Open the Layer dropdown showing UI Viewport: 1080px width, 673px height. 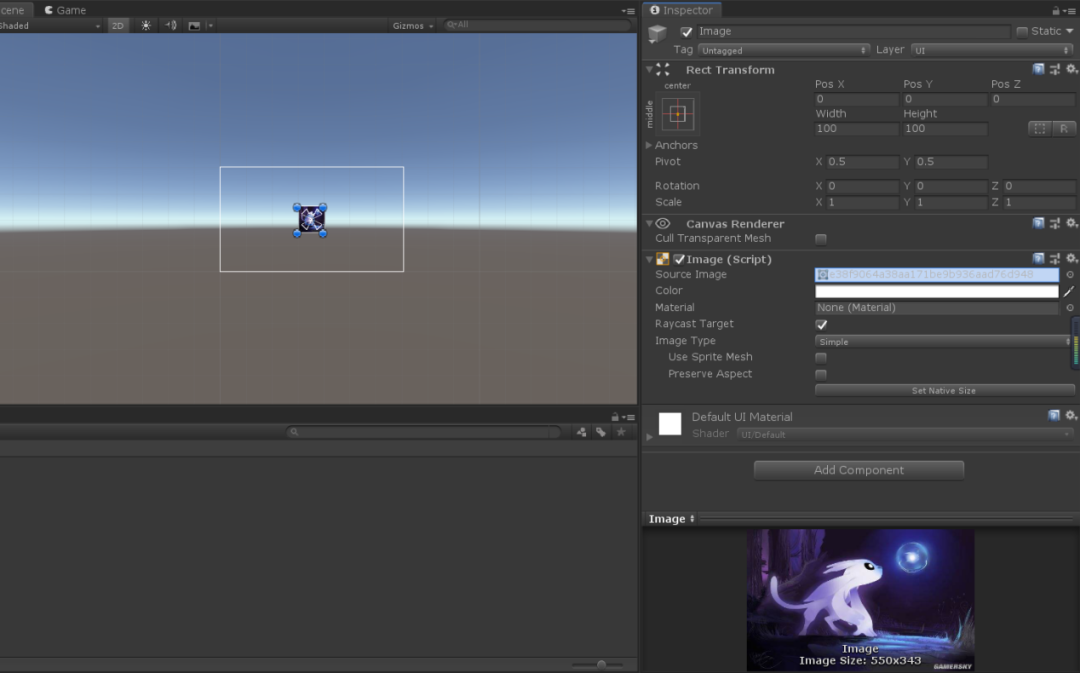pos(992,50)
